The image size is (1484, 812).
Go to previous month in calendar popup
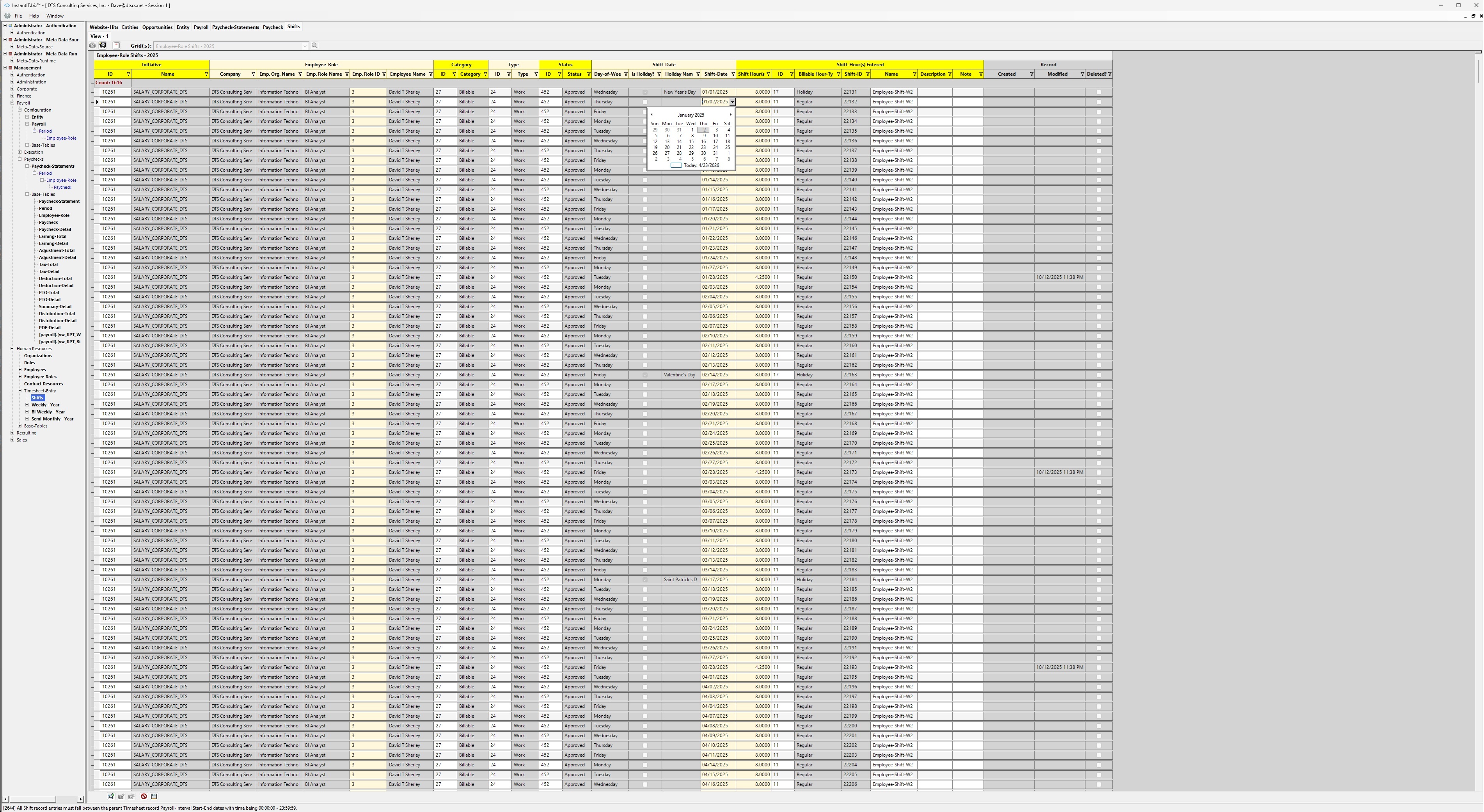[x=651, y=115]
